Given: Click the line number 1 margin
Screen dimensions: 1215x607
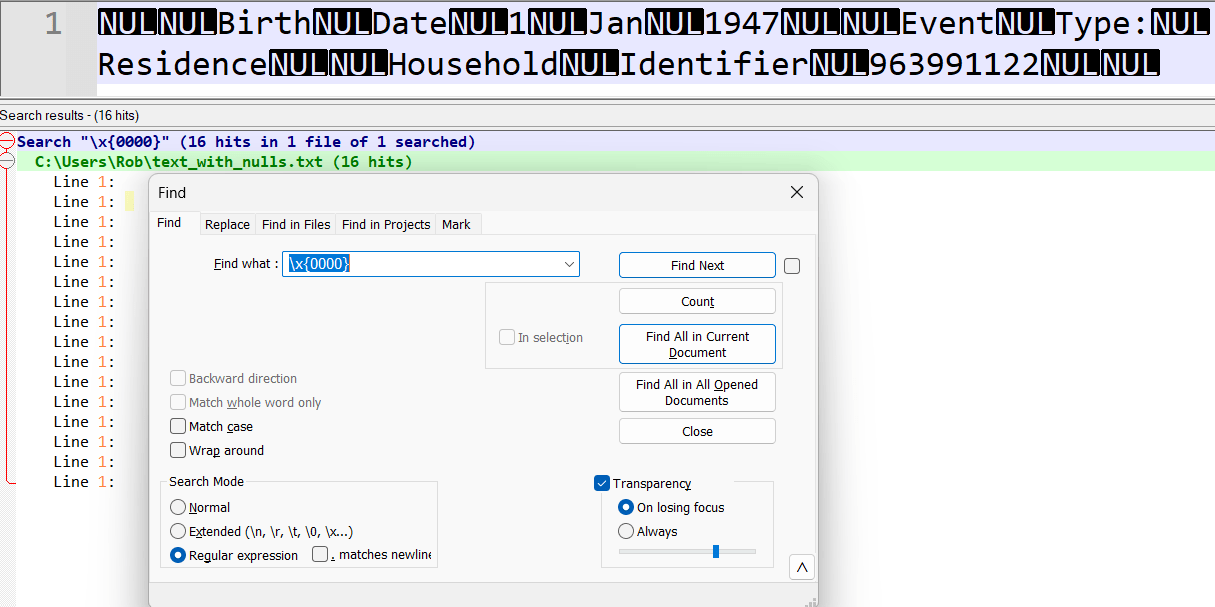Looking at the screenshot, I should pos(52,22).
